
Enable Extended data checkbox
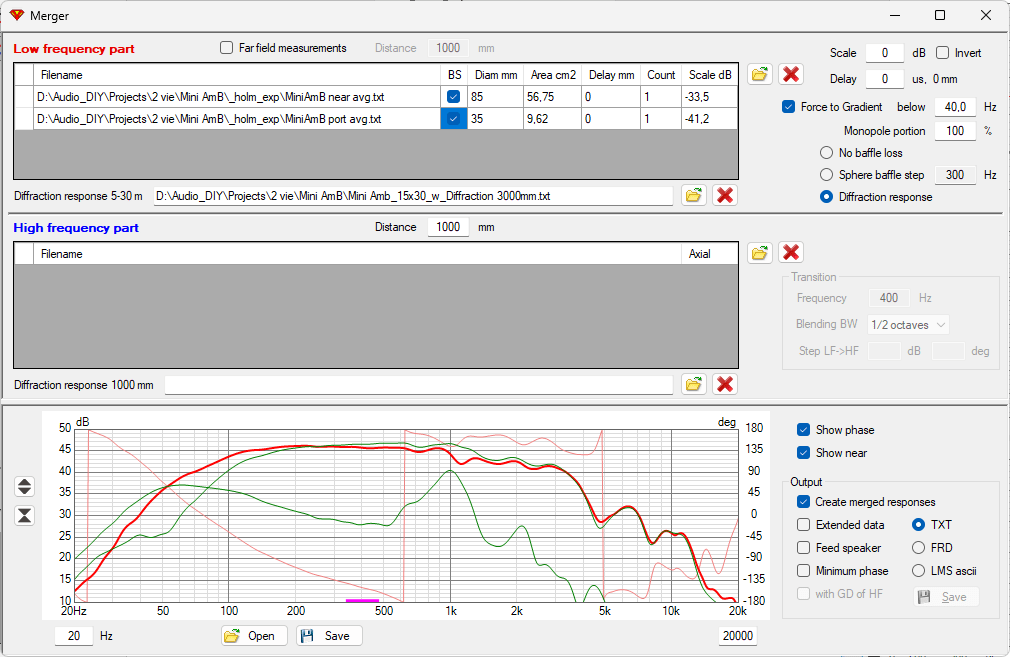point(803,525)
